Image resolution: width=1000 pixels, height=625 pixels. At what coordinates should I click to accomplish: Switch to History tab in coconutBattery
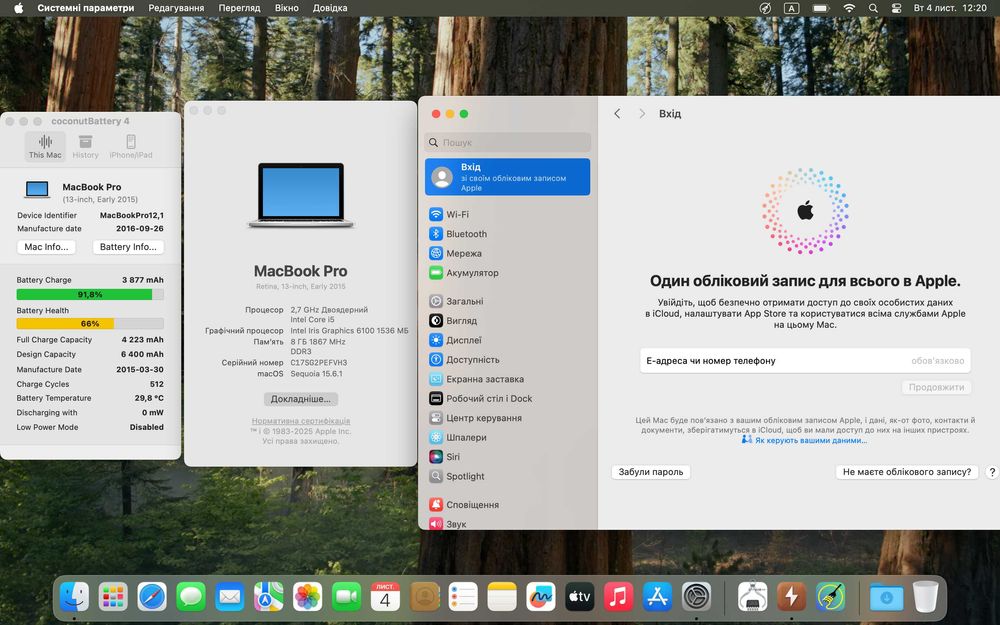pos(85,146)
